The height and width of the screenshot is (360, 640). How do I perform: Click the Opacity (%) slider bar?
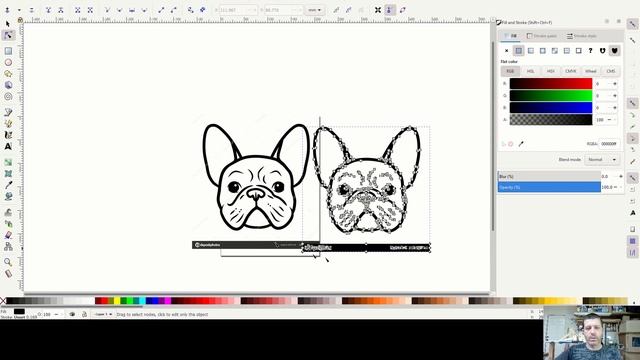tap(549, 187)
